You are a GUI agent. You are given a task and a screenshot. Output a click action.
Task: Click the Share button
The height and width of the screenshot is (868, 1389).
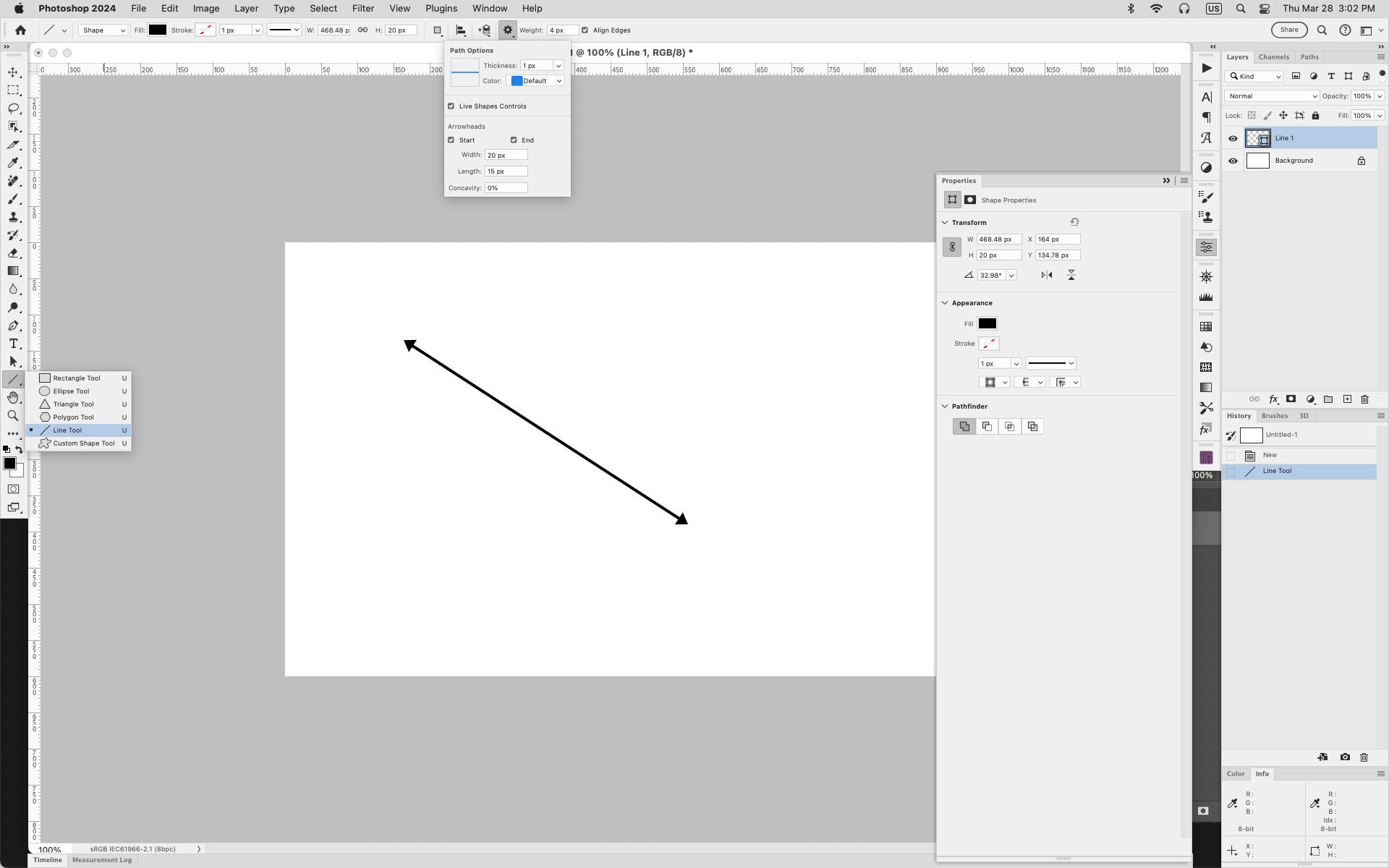click(x=1288, y=30)
